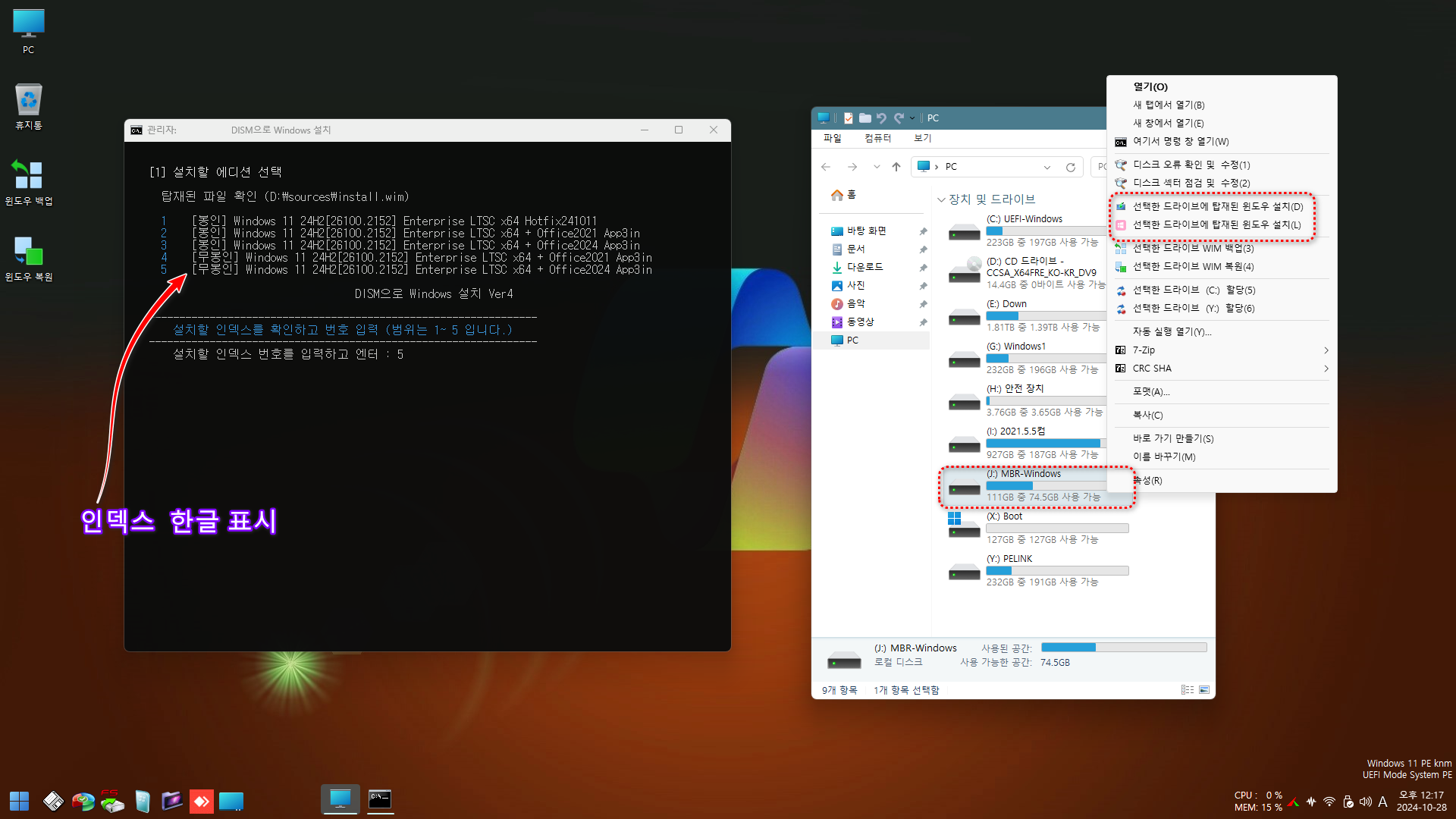Launch the 윈도우 백업 desktop shortcut
The height and width of the screenshot is (819, 1456).
[x=29, y=183]
